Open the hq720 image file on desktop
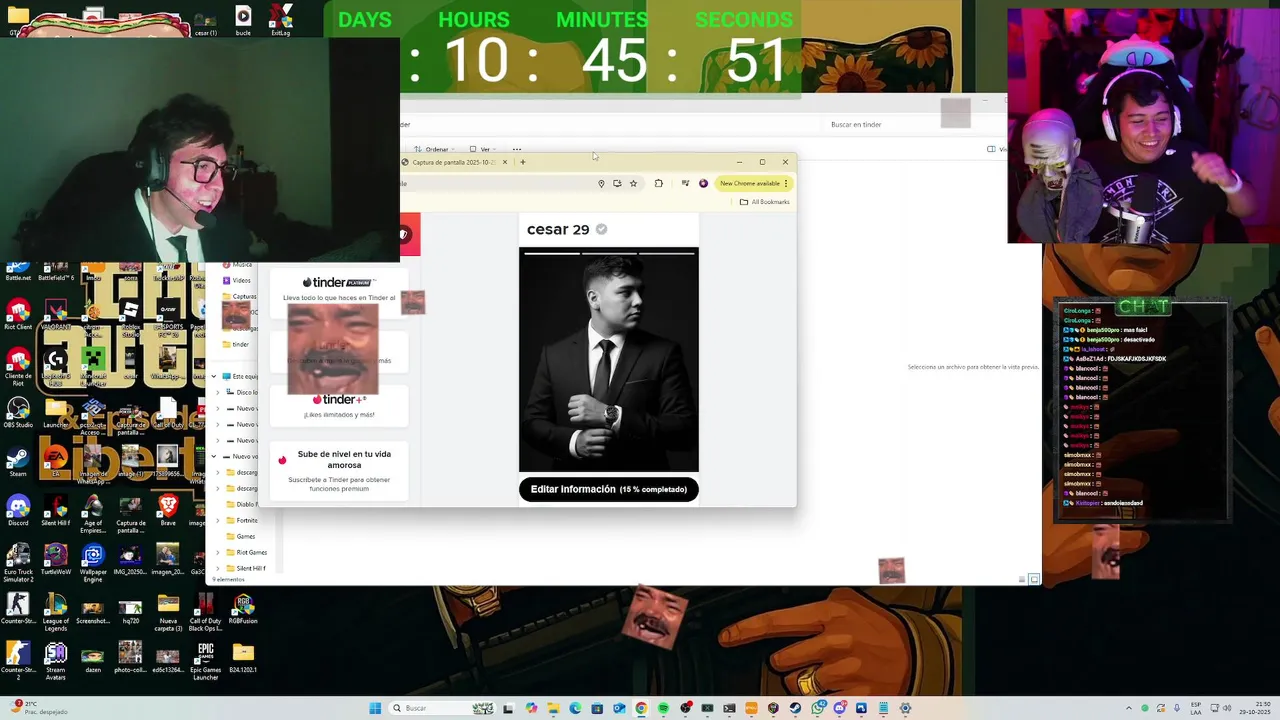Image resolution: width=1280 pixels, height=720 pixels. [x=130, y=609]
